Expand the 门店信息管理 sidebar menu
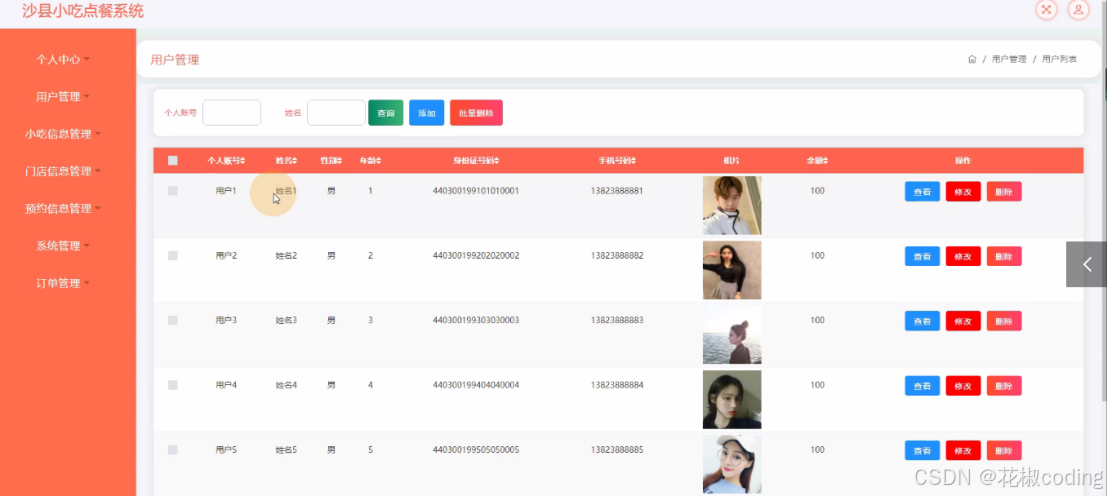Viewport: 1107px width, 497px height. click(x=63, y=172)
